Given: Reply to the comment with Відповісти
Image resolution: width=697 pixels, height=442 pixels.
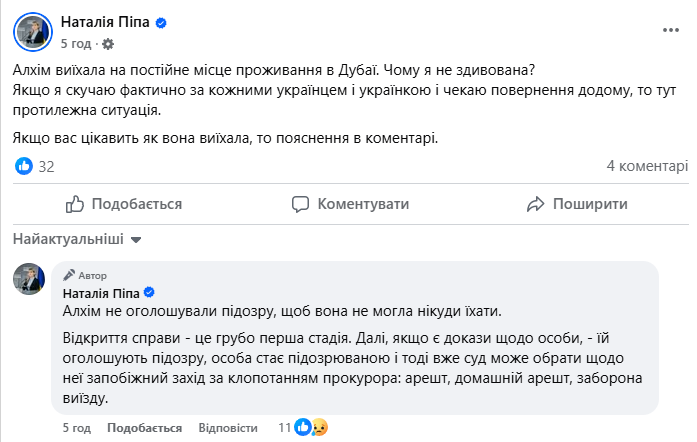Looking at the screenshot, I should [228, 427].
